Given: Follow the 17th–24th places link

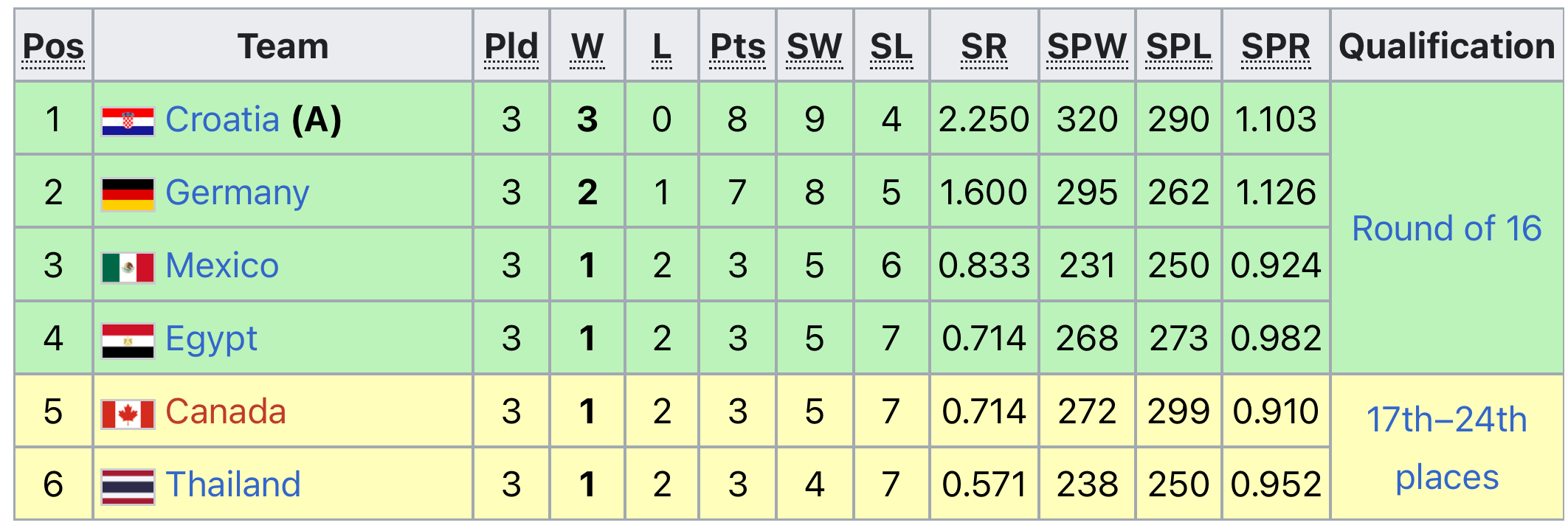Looking at the screenshot, I should (1446, 448).
